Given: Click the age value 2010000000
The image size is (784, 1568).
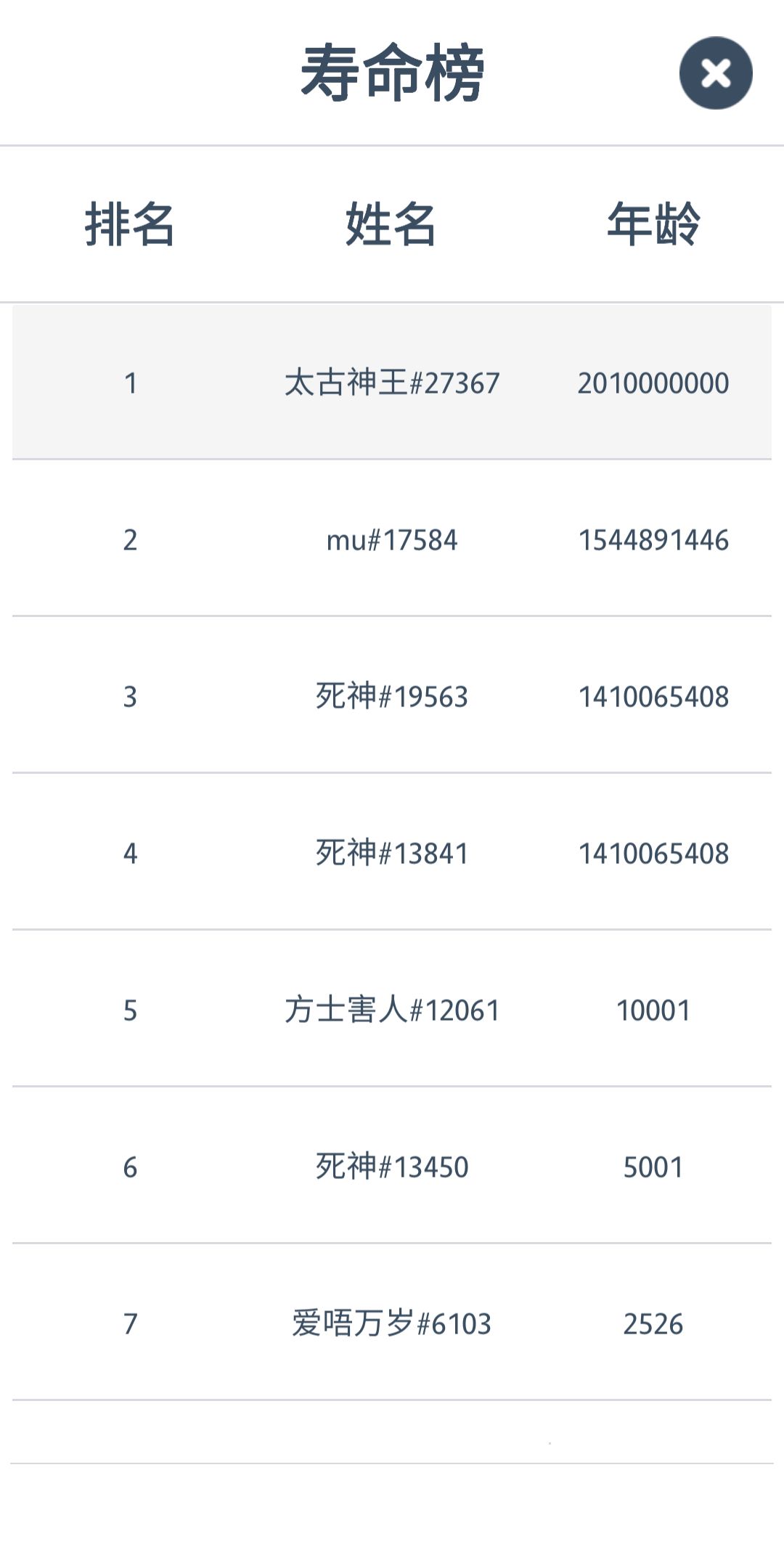Looking at the screenshot, I should [x=653, y=383].
